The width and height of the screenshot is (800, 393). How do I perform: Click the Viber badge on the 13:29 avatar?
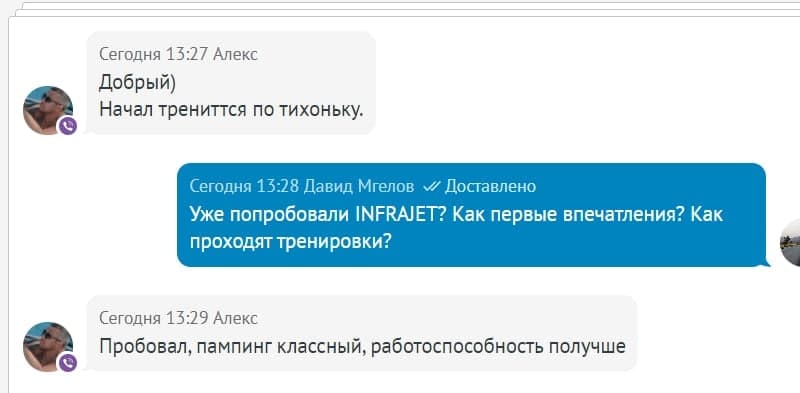pos(68,362)
